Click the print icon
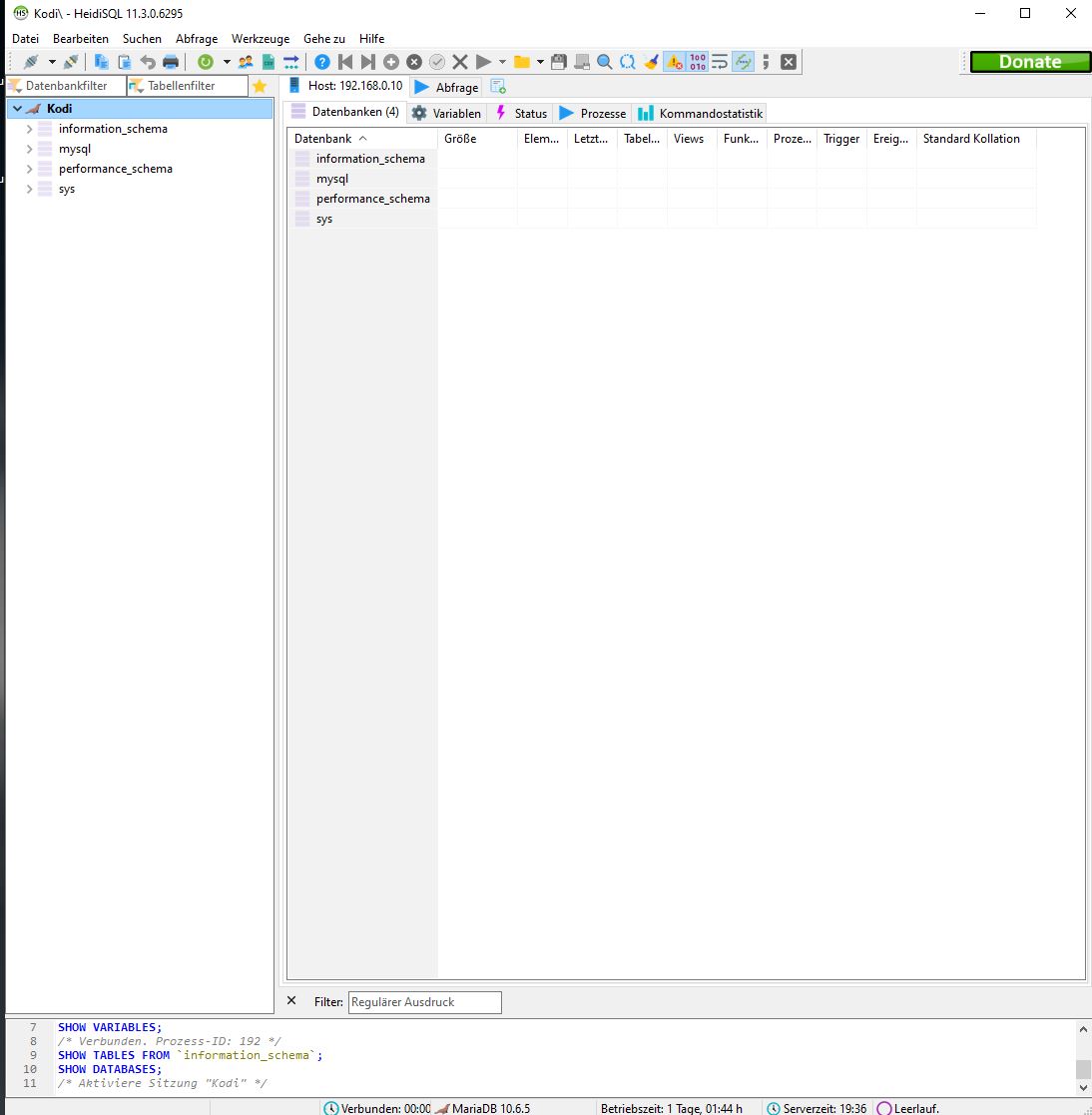Screen dimensions: 1092x1115 click(171, 62)
